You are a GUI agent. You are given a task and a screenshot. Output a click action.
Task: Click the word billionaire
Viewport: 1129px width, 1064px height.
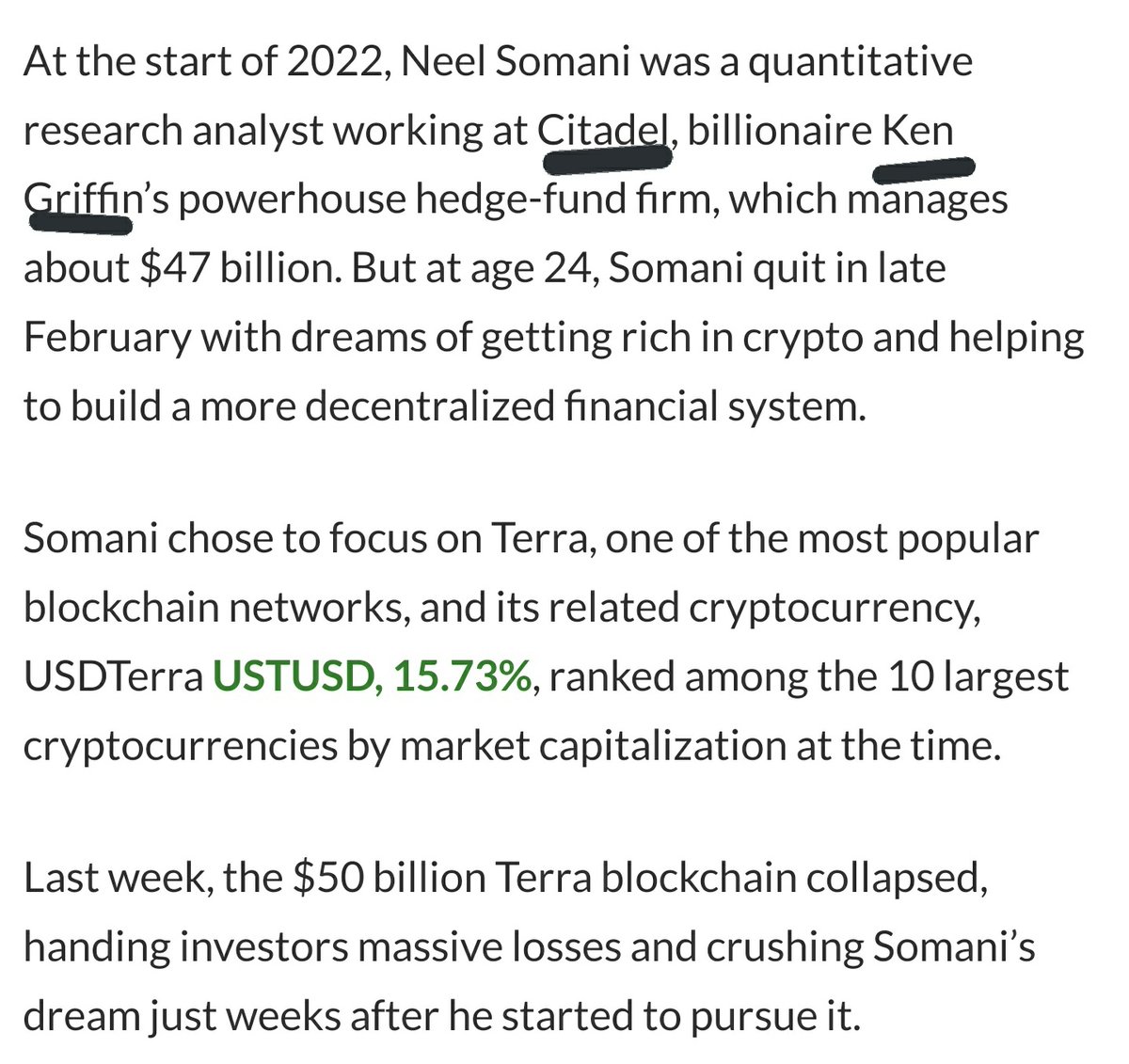(780, 132)
